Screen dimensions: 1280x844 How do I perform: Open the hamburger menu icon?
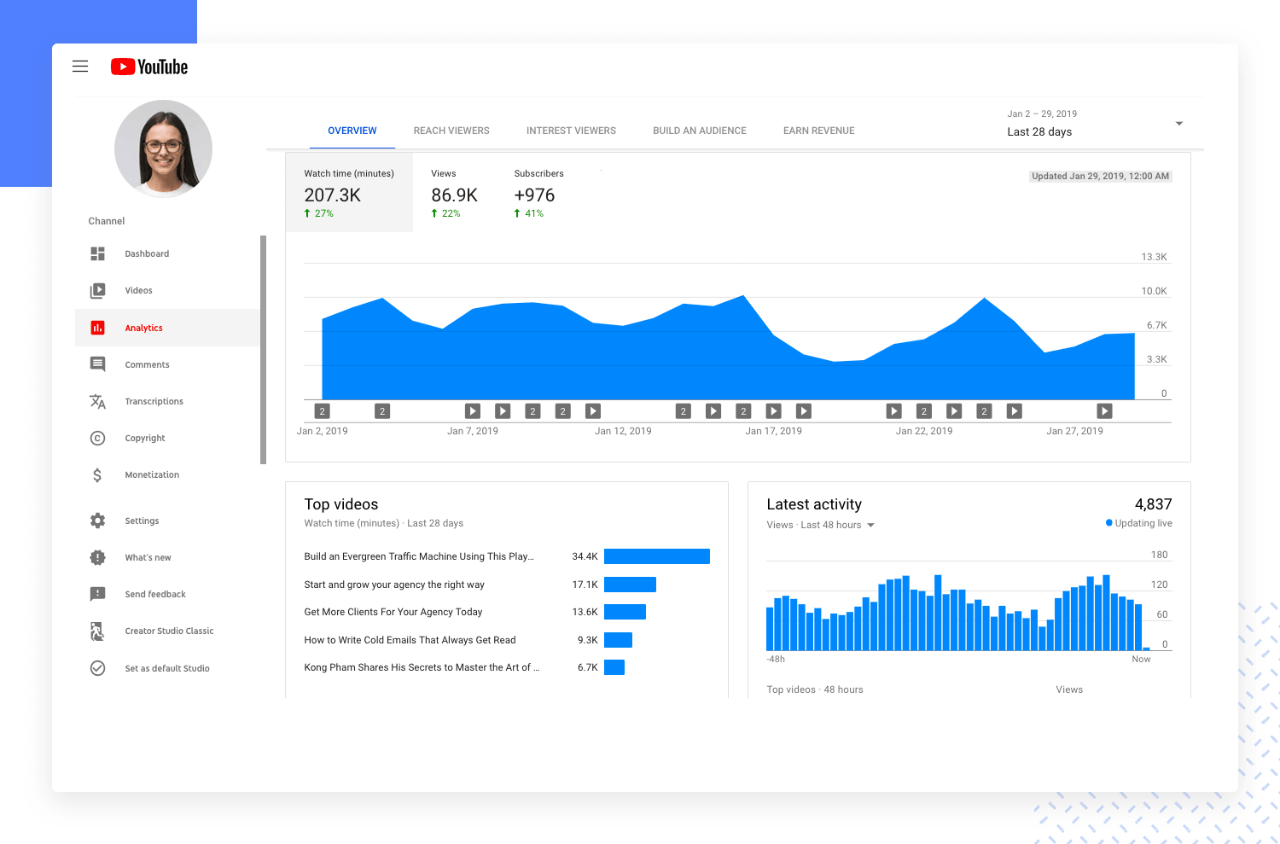pyautogui.click(x=80, y=67)
